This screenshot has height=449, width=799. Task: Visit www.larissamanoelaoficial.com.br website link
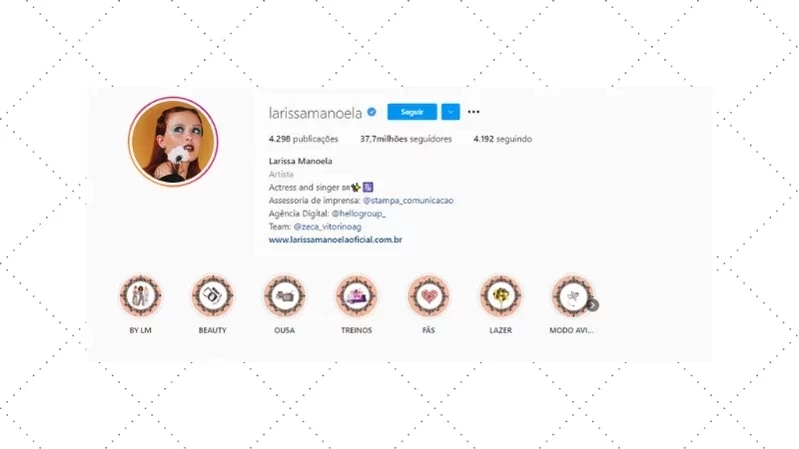click(x=335, y=240)
